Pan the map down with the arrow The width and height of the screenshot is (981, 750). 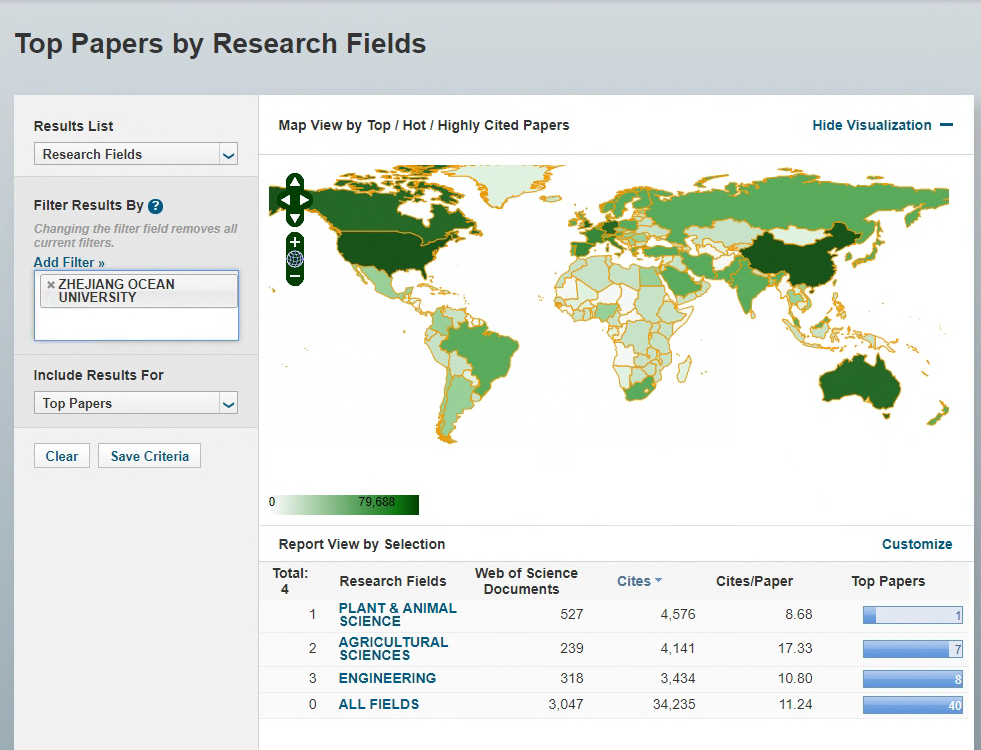pos(294,217)
